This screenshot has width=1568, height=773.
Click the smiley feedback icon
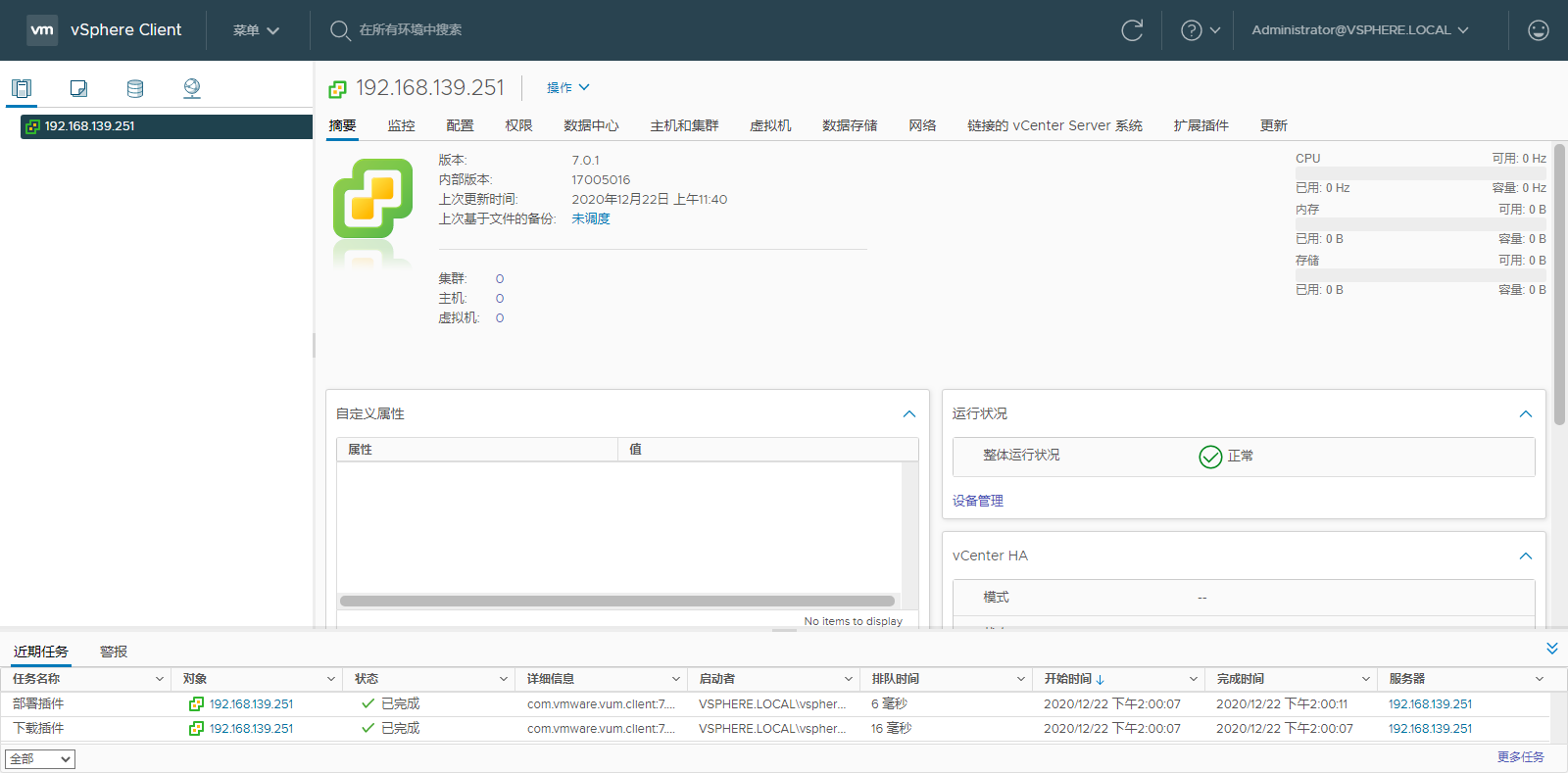click(1539, 30)
